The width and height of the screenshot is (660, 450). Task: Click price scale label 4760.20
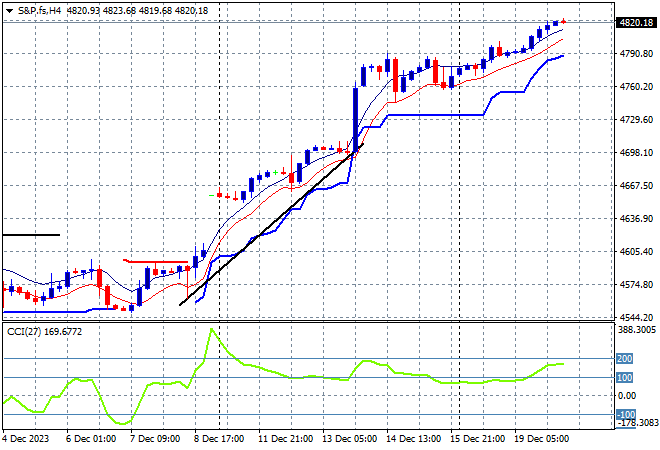636,86
